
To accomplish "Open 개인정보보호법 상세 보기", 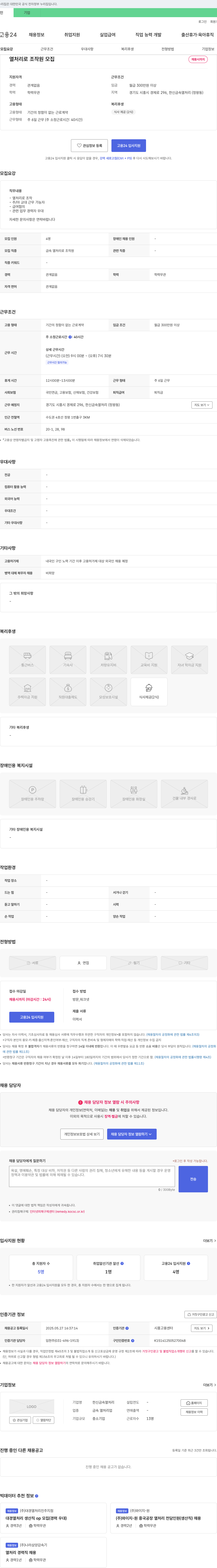I will click(x=82, y=1134).
